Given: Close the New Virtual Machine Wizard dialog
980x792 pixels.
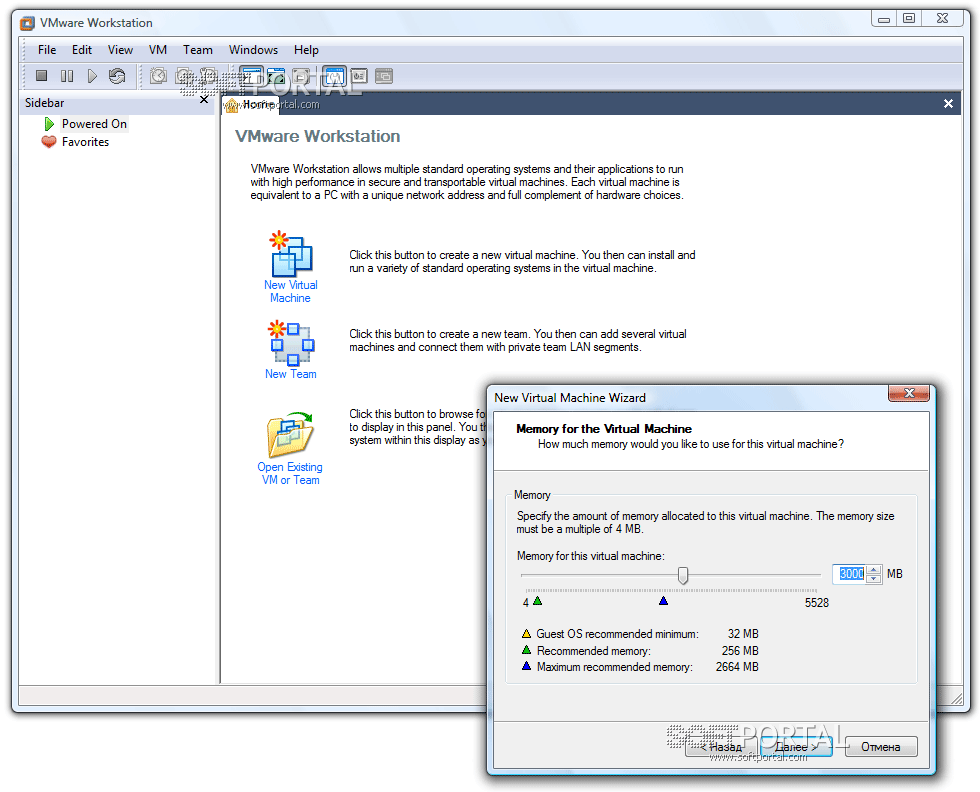Looking at the screenshot, I should 909,393.
